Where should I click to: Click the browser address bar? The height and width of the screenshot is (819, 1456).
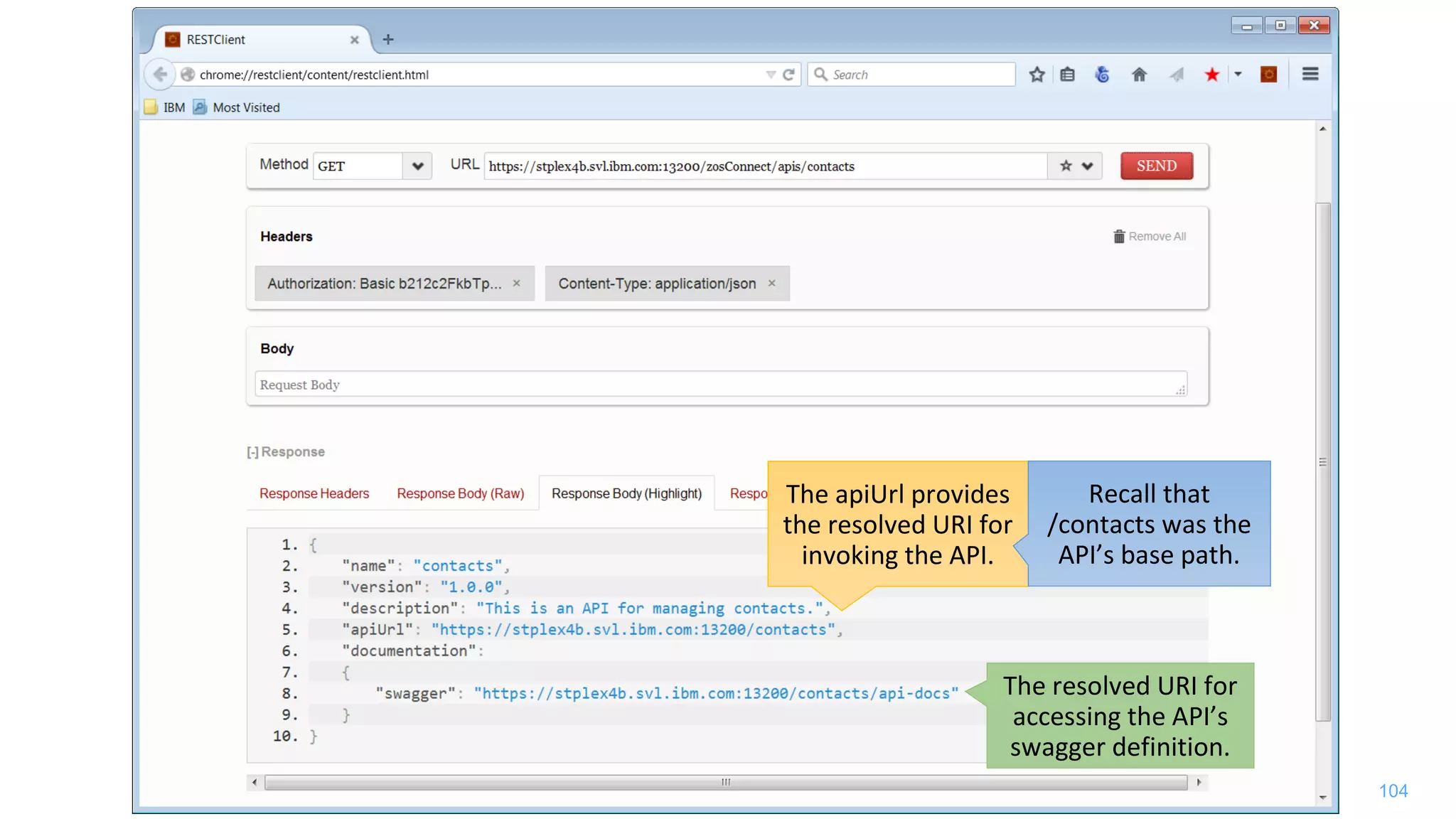(473, 75)
